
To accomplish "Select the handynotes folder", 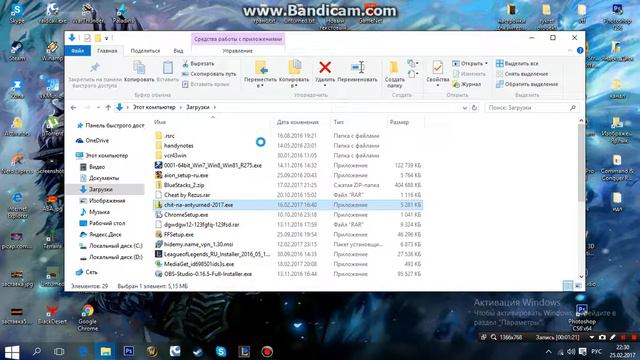I will click(x=178, y=146).
